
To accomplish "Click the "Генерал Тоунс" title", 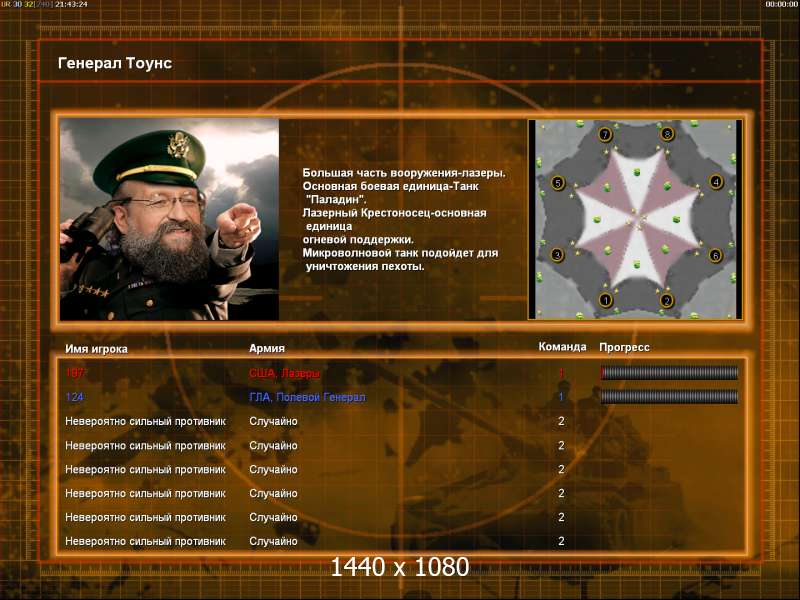I will coord(115,63).
